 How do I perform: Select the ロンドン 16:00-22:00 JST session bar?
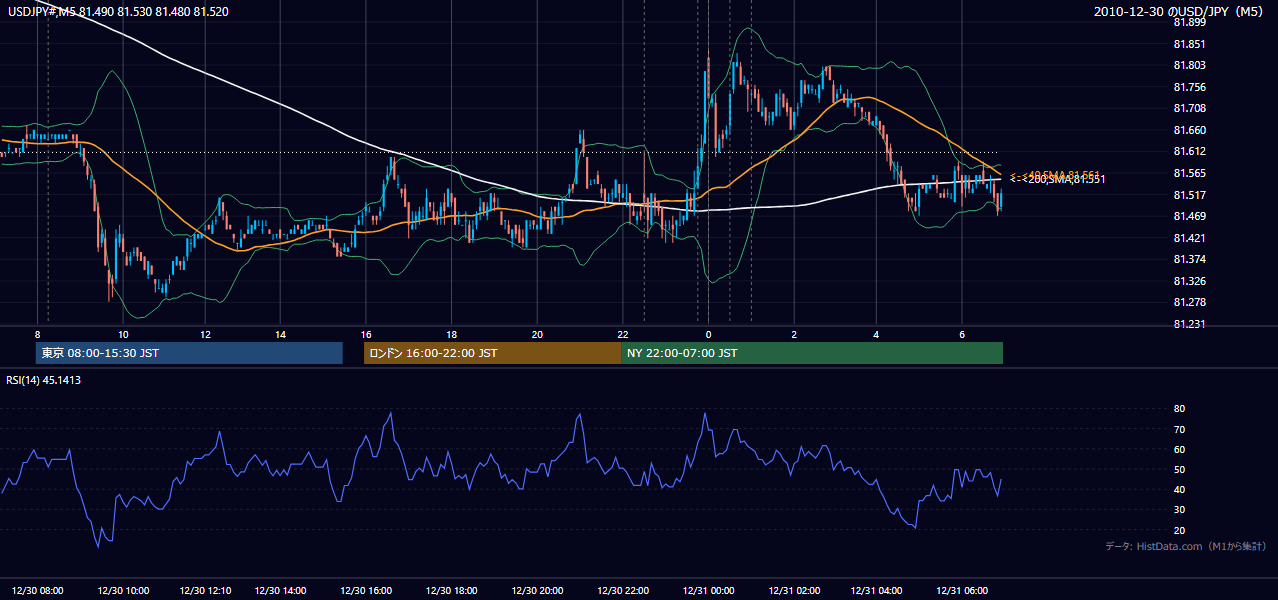pyautogui.click(x=492, y=353)
